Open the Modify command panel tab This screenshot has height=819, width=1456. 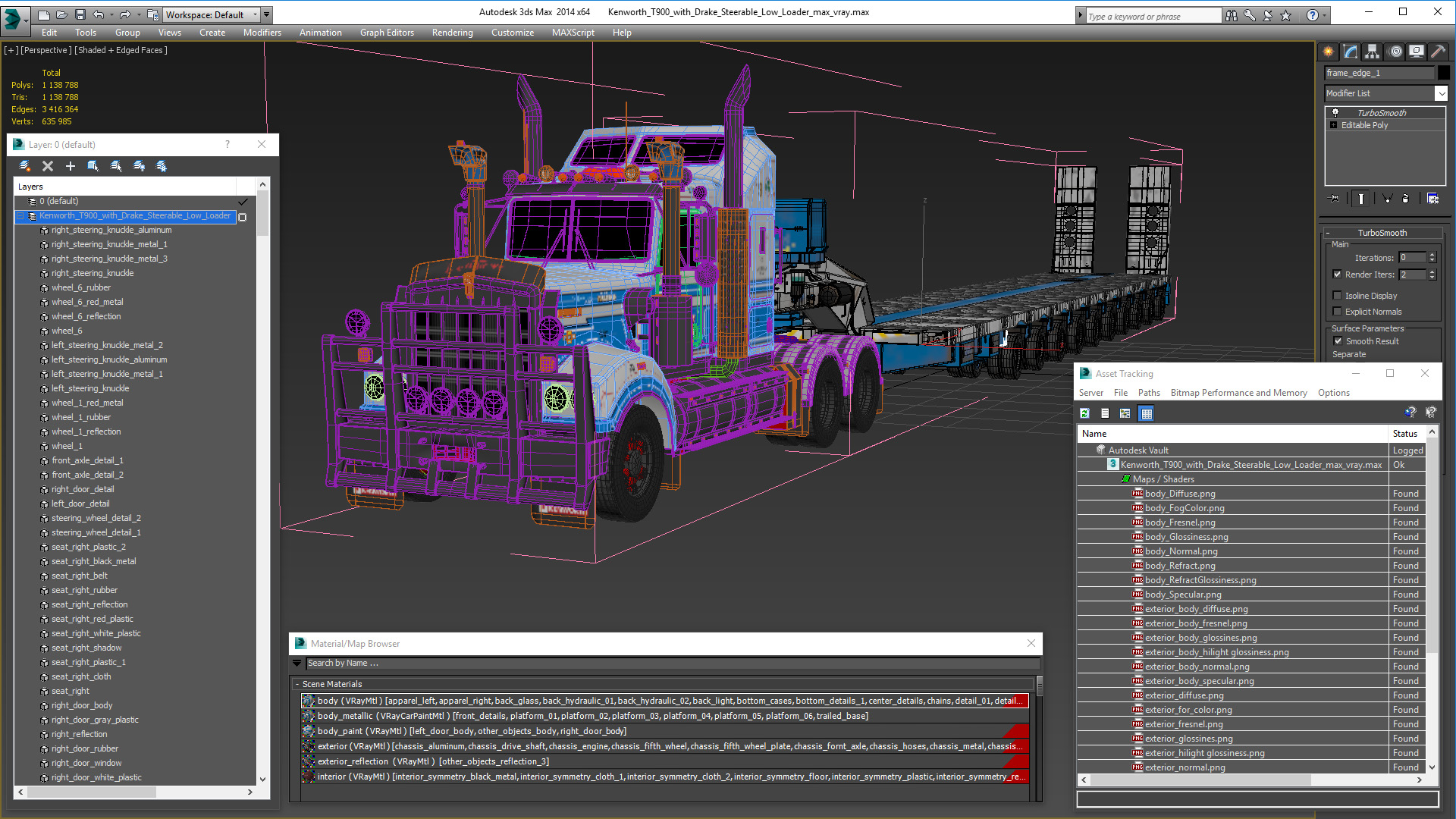coord(1351,52)
